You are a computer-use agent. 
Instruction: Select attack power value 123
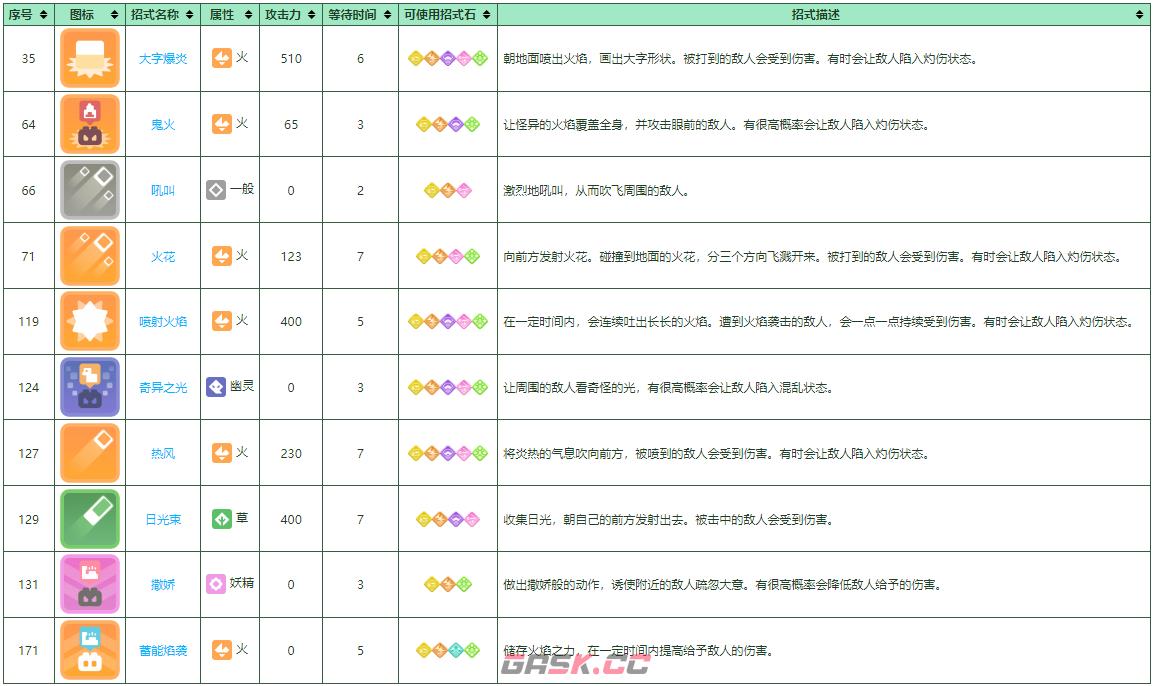click(x=291, y=257)
